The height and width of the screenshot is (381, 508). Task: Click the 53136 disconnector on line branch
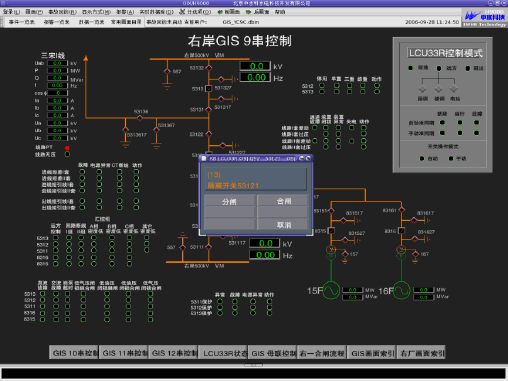140,118
